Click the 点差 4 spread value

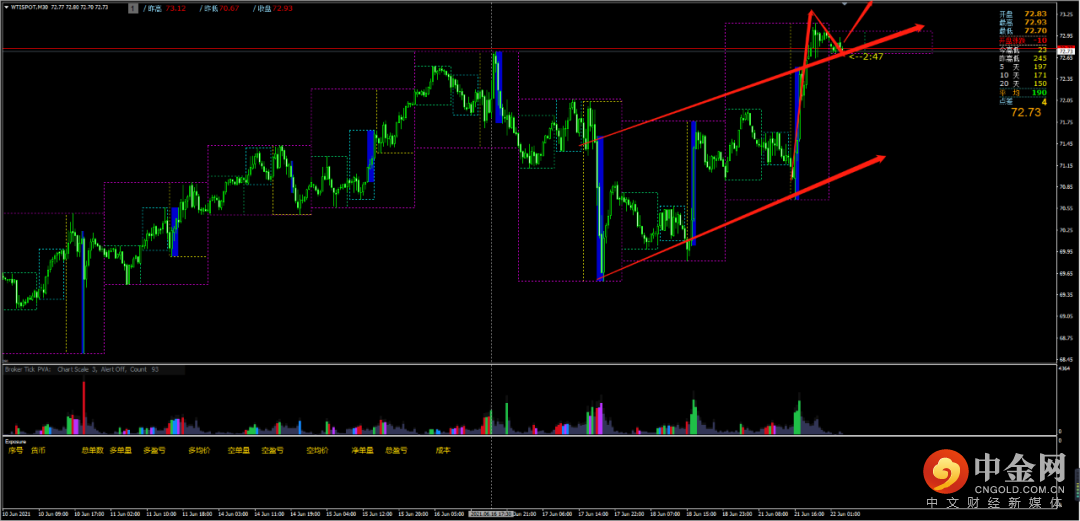[x=1043, y=101]
